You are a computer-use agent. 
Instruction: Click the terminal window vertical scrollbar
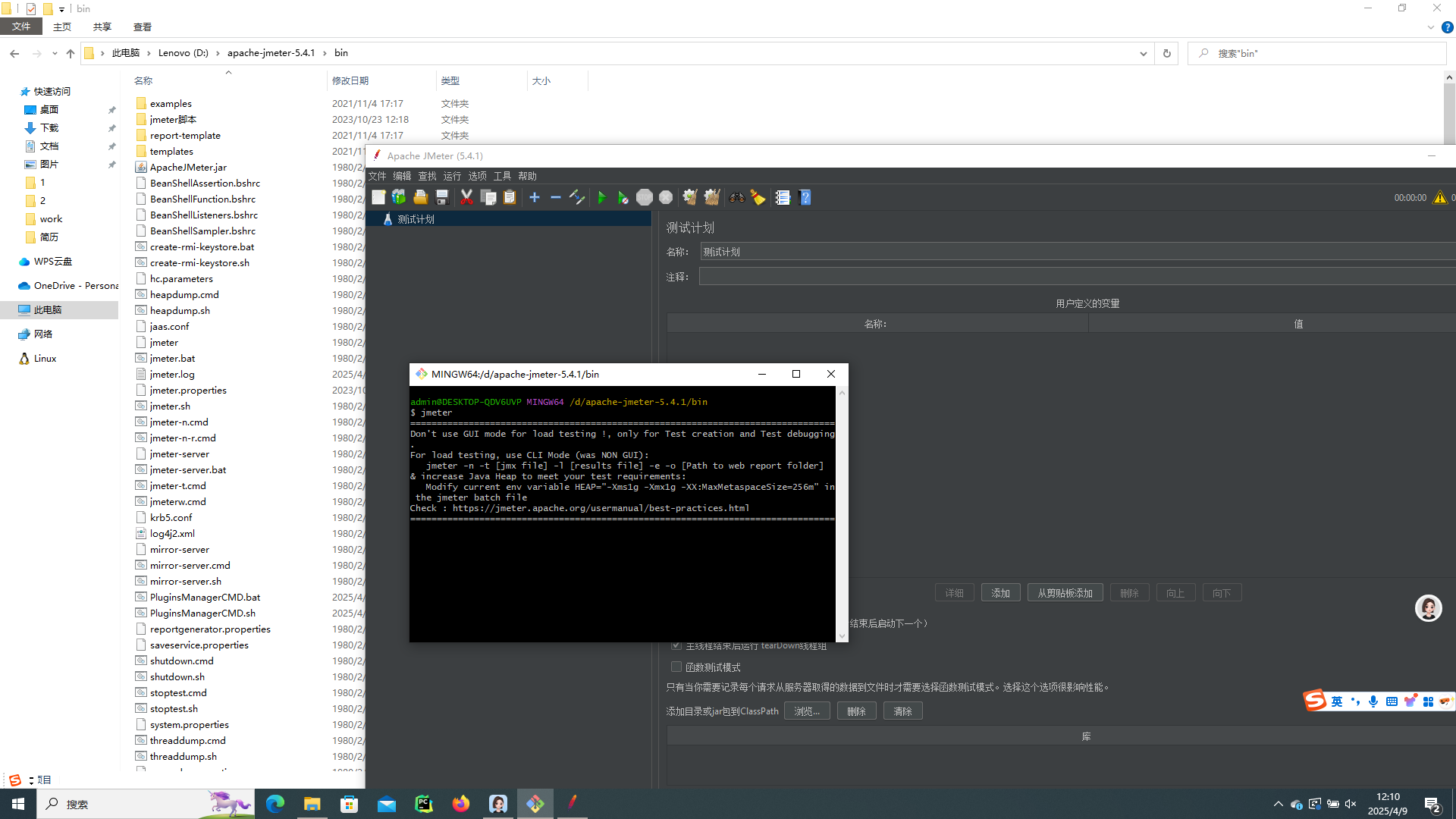842,516
